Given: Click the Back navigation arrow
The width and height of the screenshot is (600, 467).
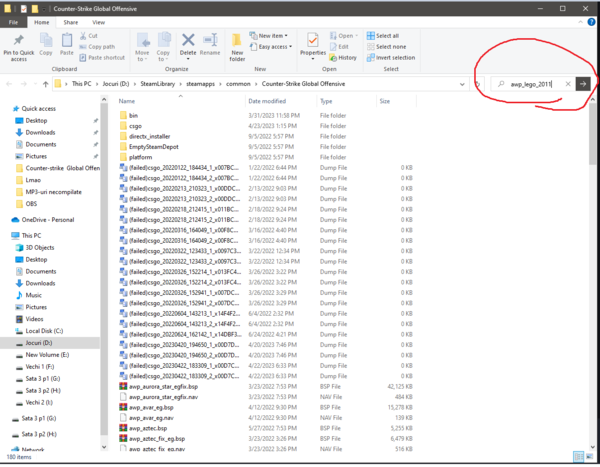Looking at the screenshot, I should [9, 84].
